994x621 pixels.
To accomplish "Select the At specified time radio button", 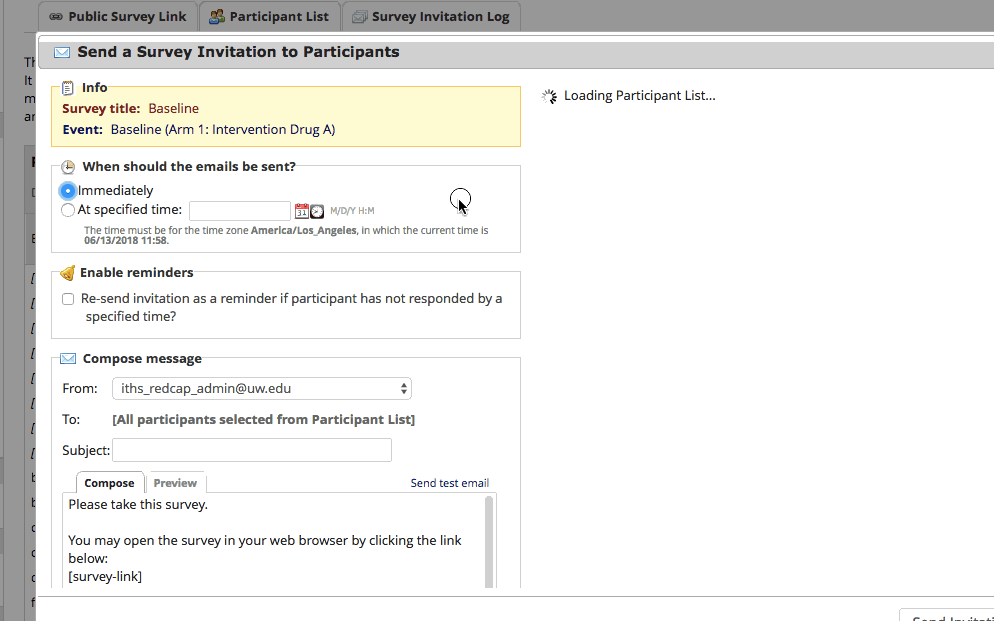I will 68,210.
